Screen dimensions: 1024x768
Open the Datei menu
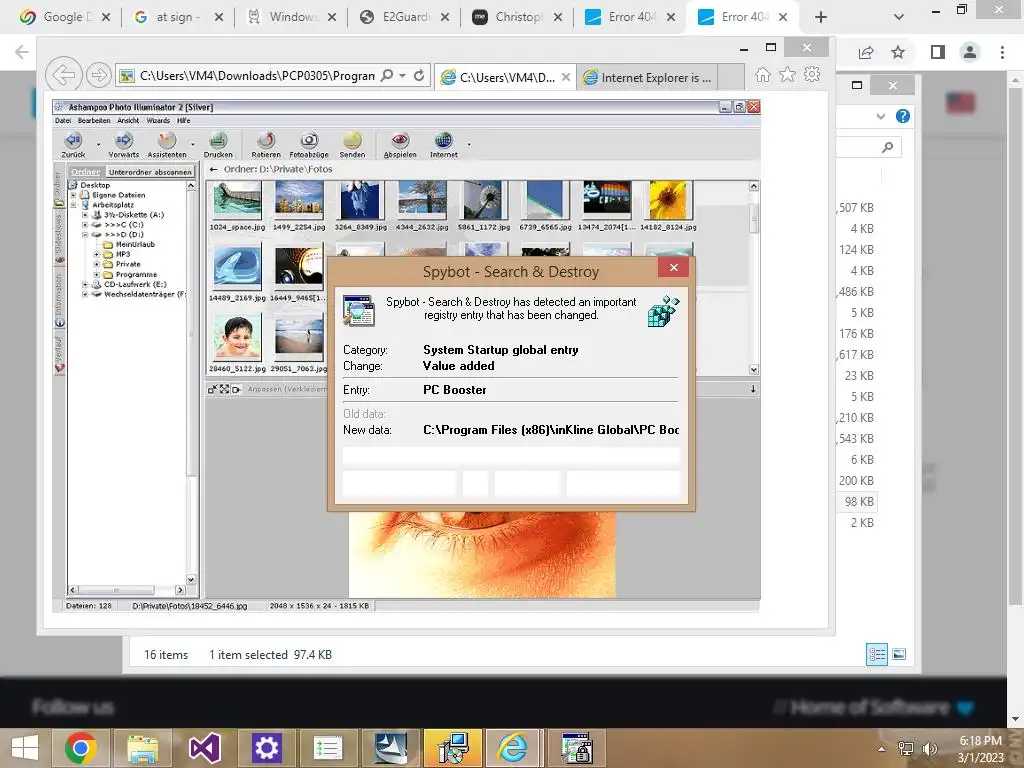(63, 121)
